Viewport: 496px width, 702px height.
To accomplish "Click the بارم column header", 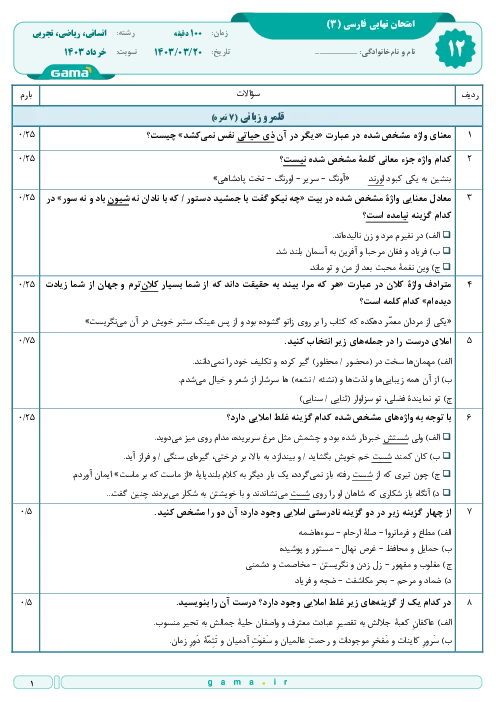I will [26, 95].
